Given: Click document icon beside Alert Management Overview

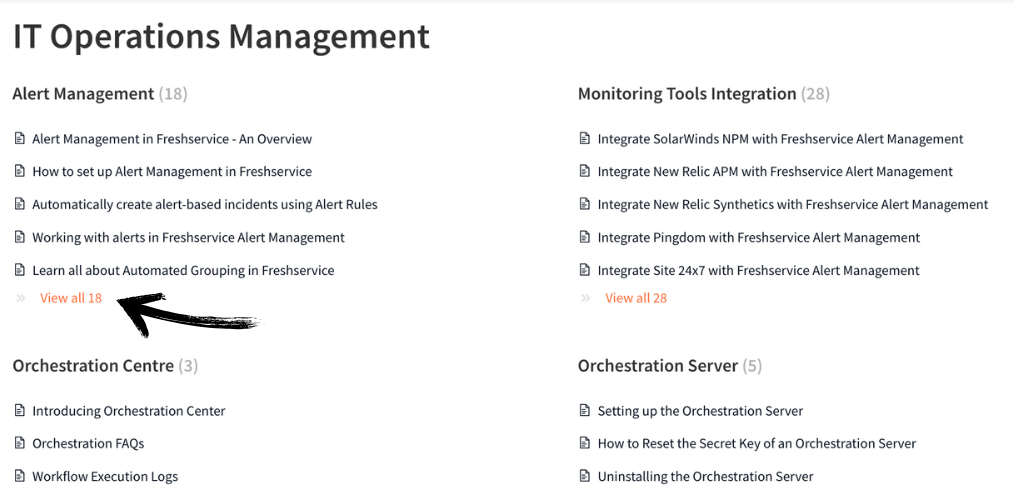Looking at the screenshot, I should (x=19, y=138).
